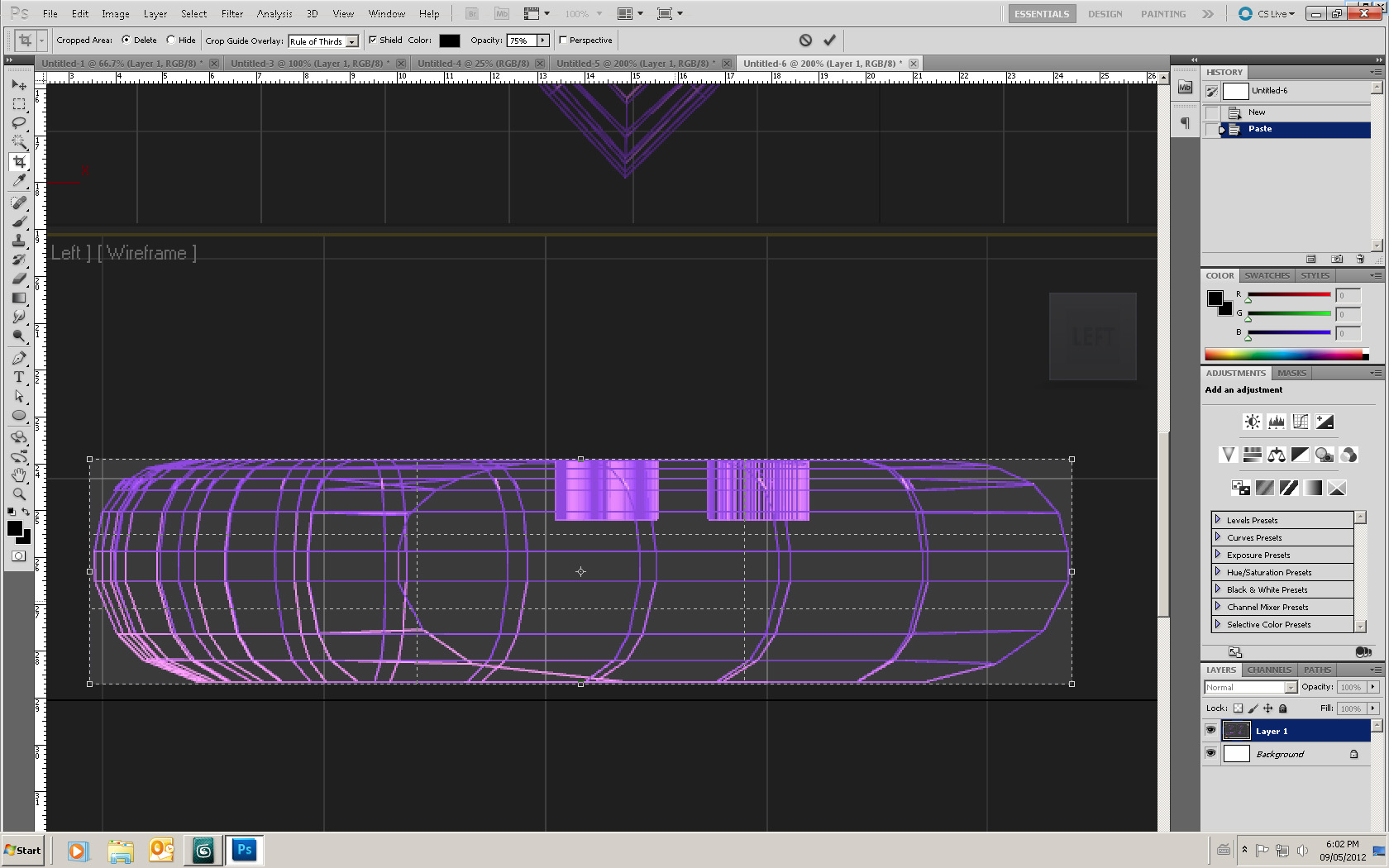Select the Spot Healing Brush tool

pyautogui.click(x=19, y=203)
